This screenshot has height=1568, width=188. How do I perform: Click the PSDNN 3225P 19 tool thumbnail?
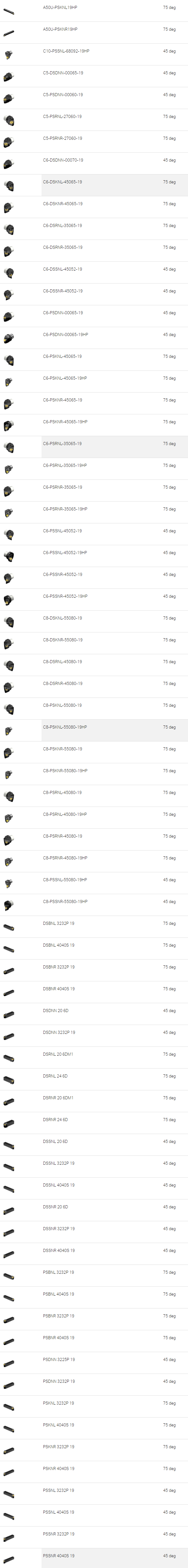(x=9, y=1363)
